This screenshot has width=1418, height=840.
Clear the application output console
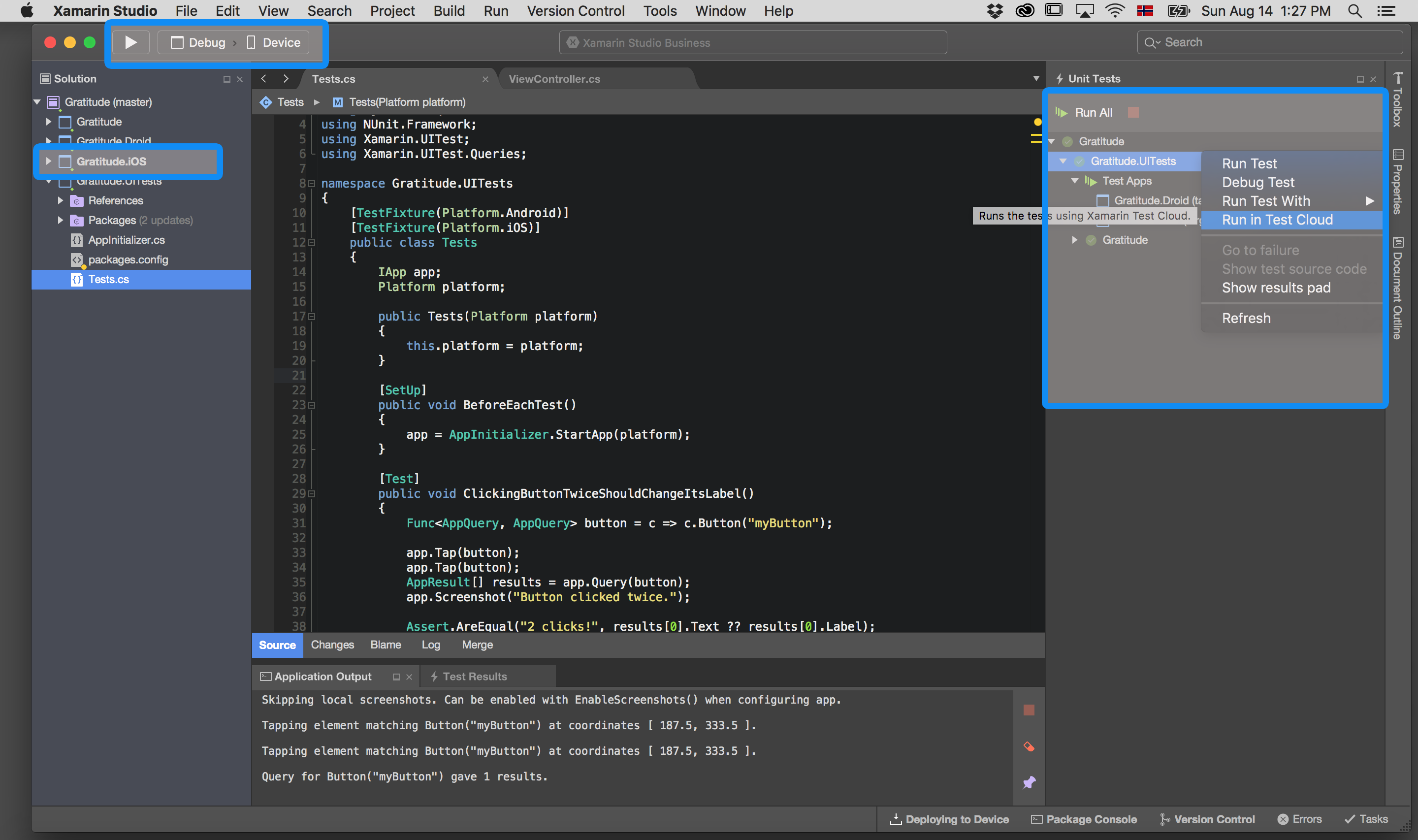click(x=1029, y=746)
